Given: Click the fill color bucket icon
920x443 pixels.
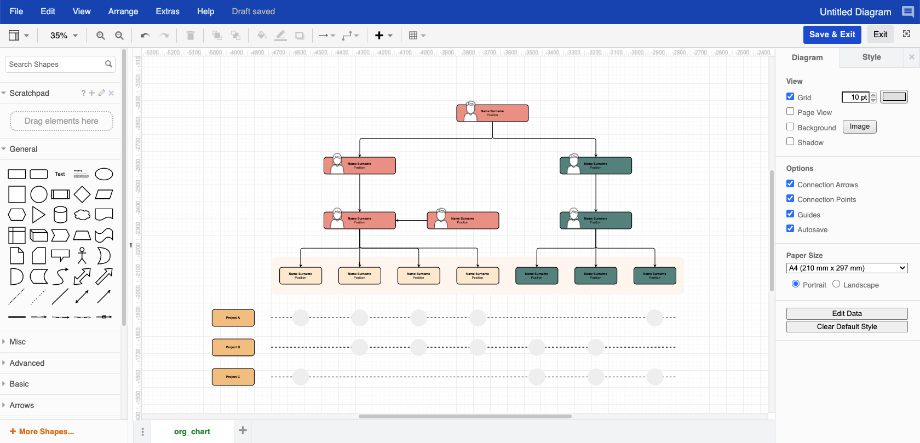Looking at the screenshot, I should (x=262, y=35).
